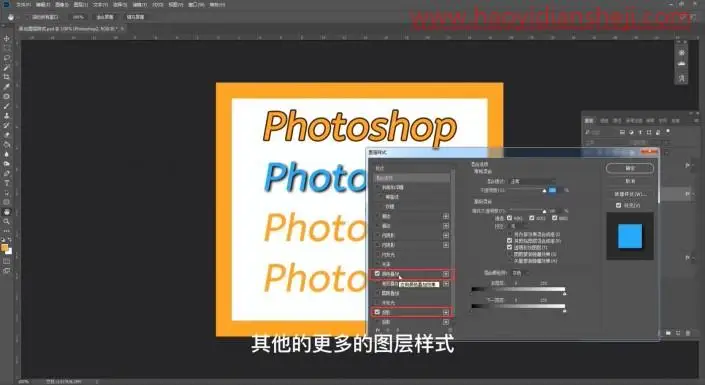Select the Brush tool

[6, 106]
